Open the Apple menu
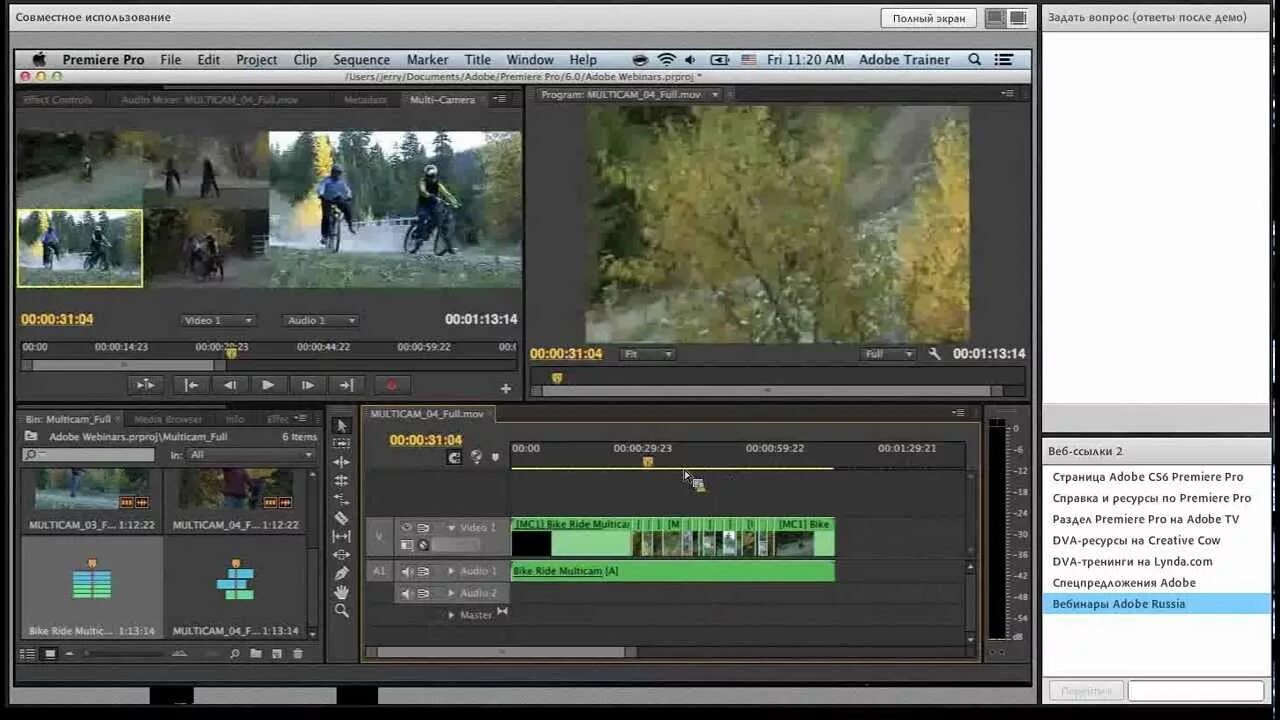 pos(40,60)
